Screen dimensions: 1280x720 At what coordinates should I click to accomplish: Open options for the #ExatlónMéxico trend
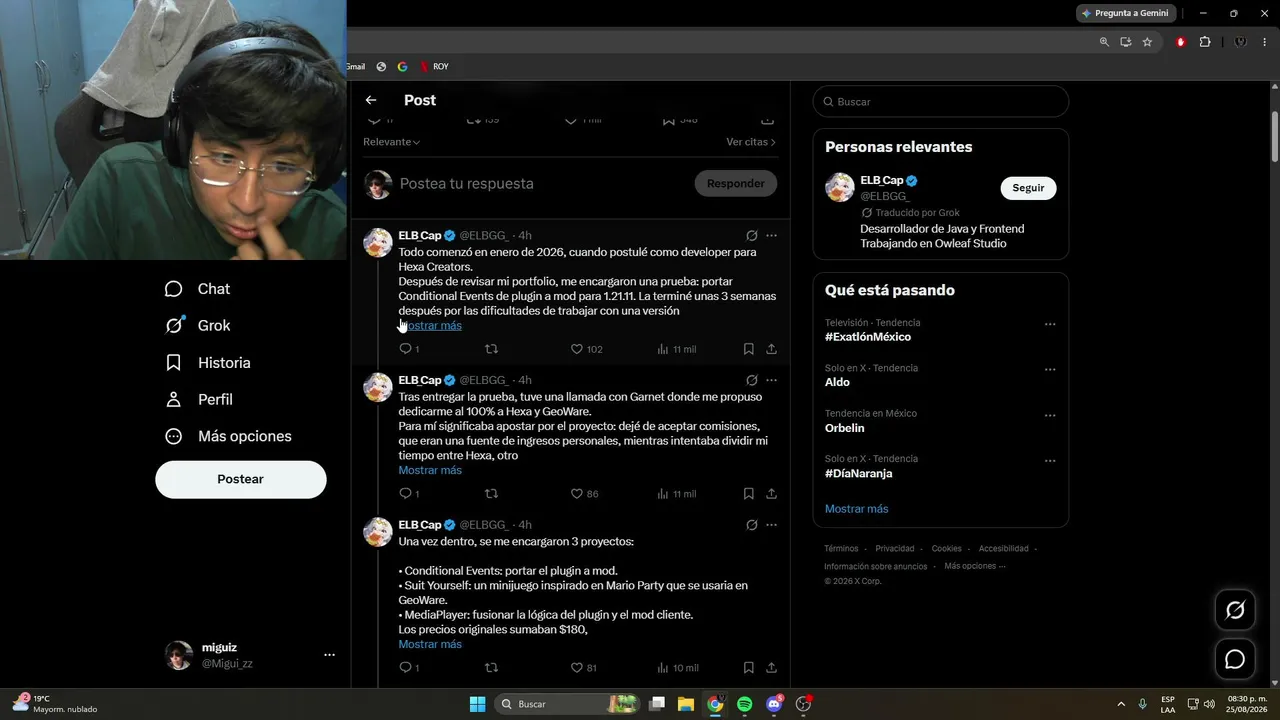[1050, 324]
